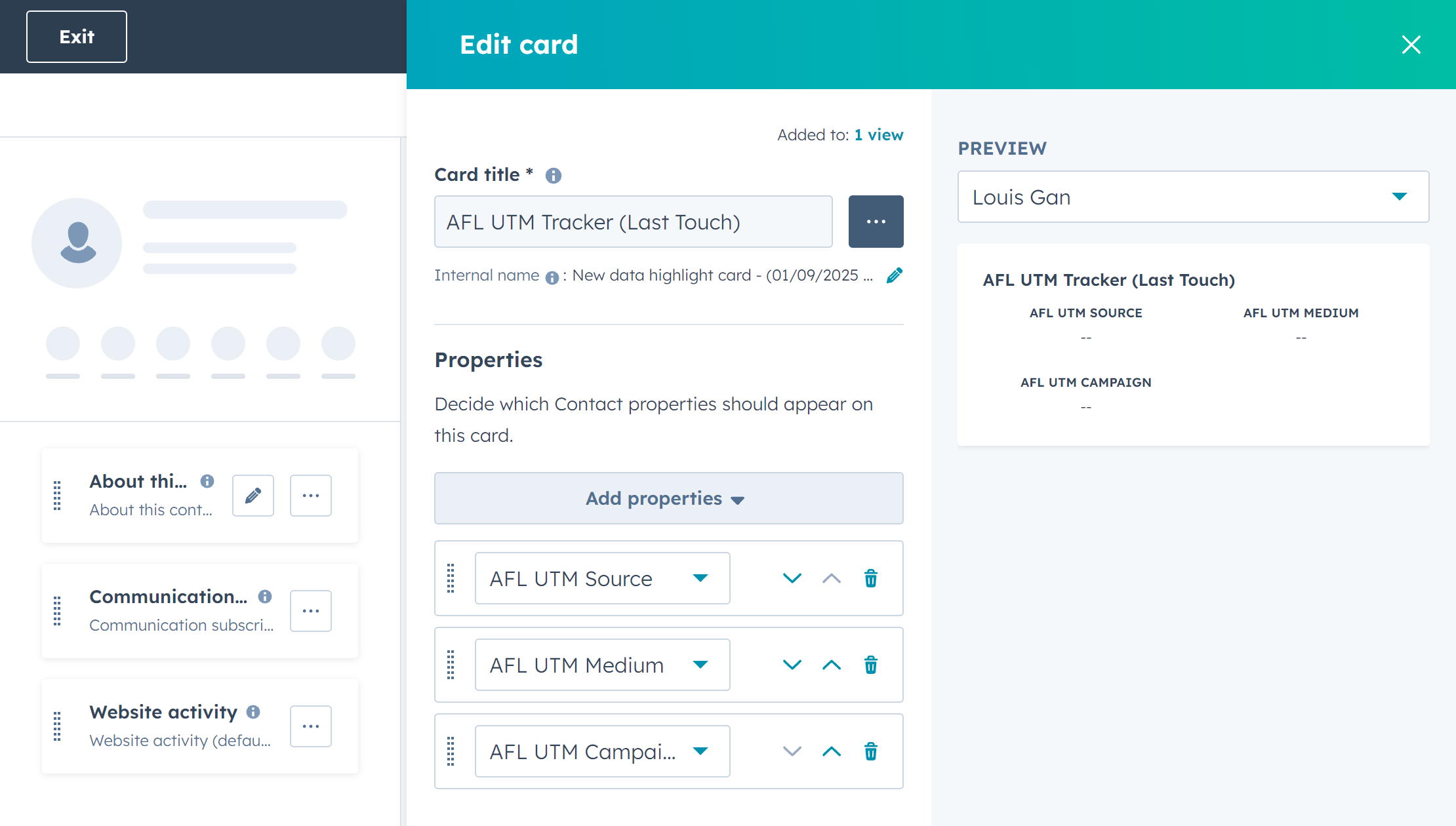Move AFL UTM Medium up

(x=832, y=665)
